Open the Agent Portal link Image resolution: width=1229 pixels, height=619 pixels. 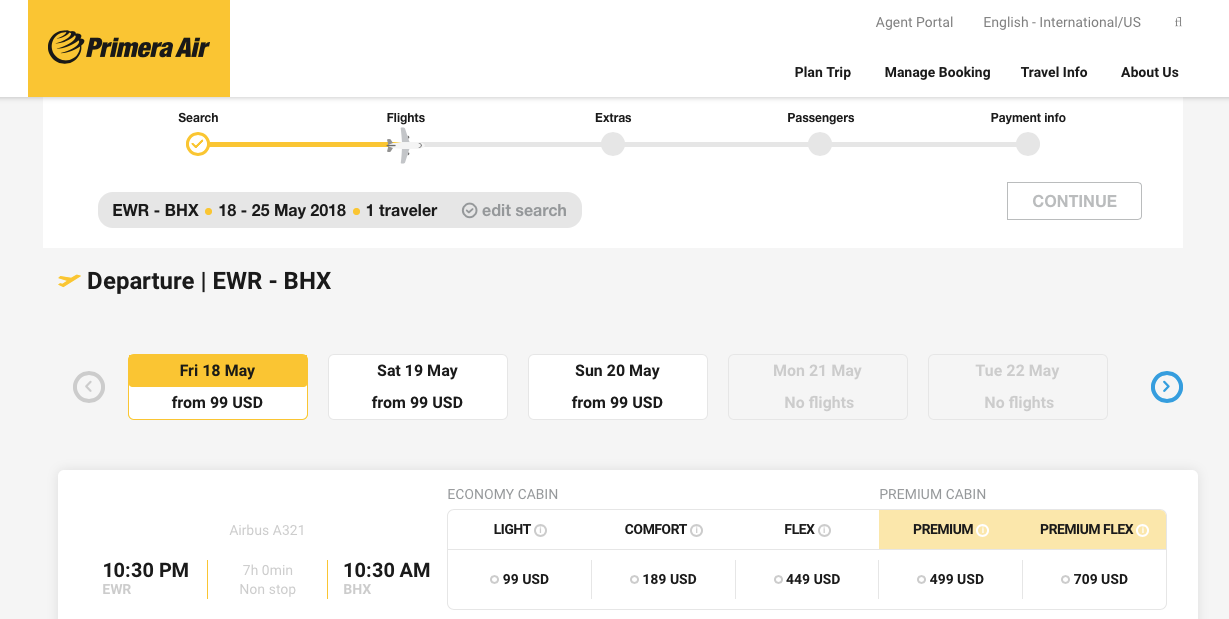(914, 22)
